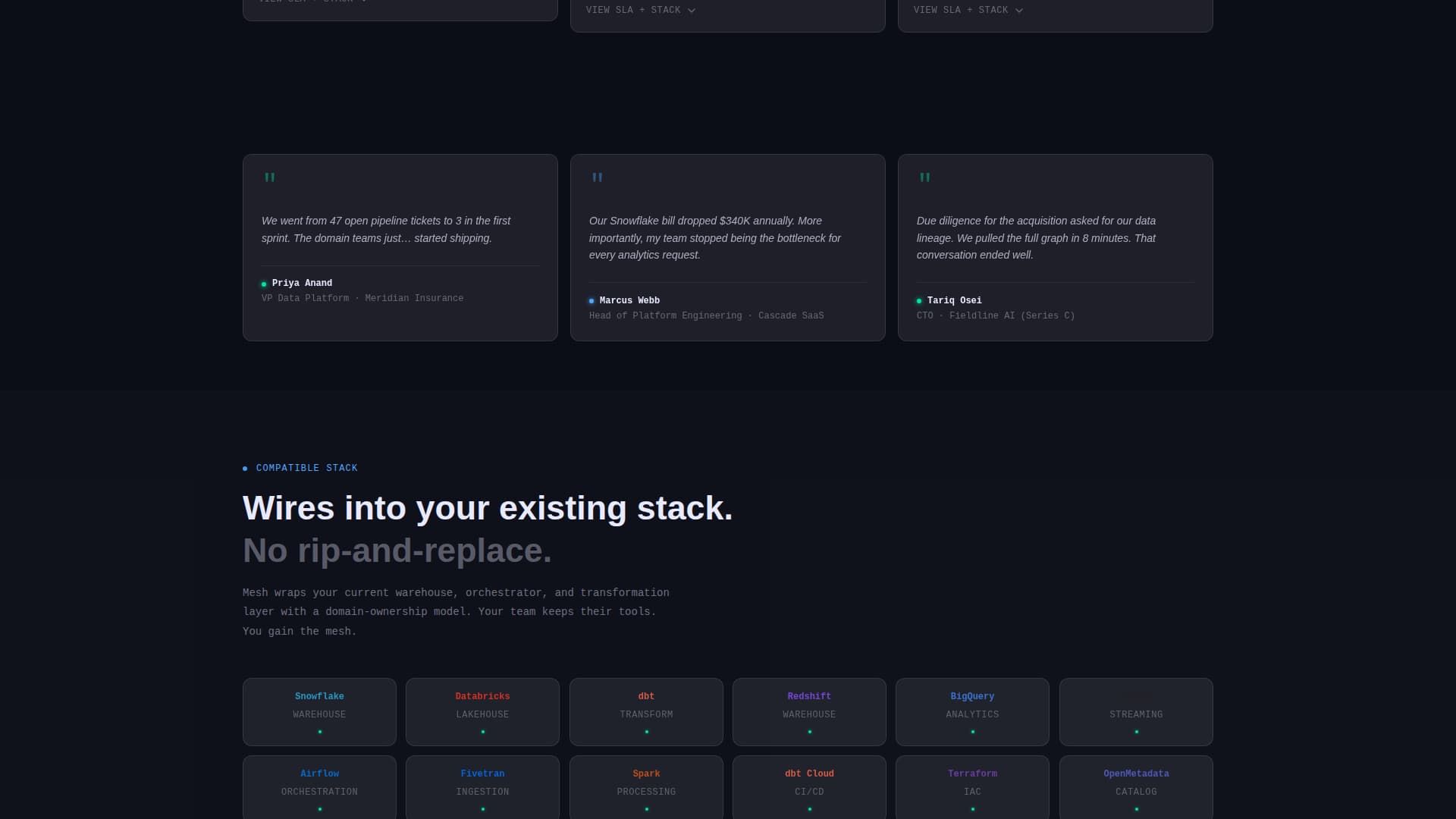
Task: Expand View SLA + Stack in the middle card
Action: click(640, 10)
